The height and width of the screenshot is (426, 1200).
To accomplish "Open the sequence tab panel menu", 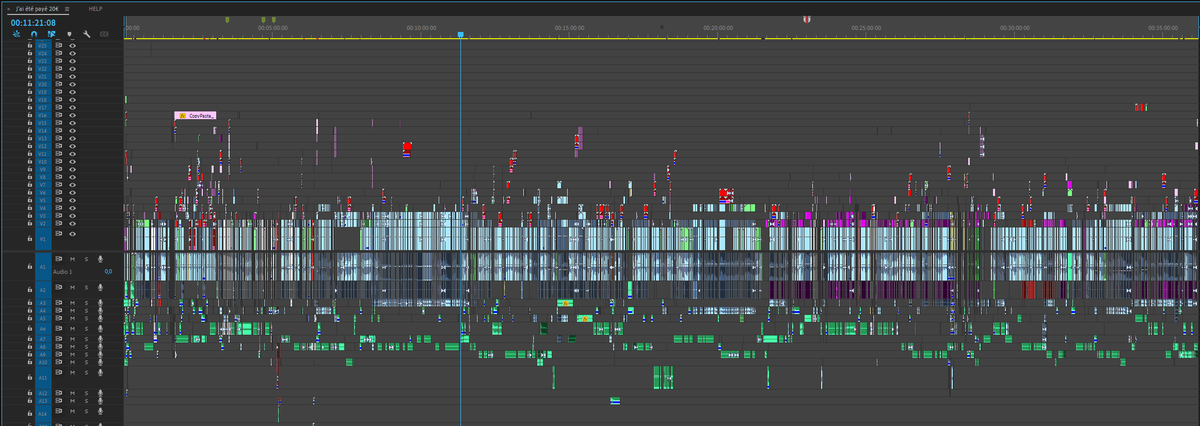I will click(67, 9).
